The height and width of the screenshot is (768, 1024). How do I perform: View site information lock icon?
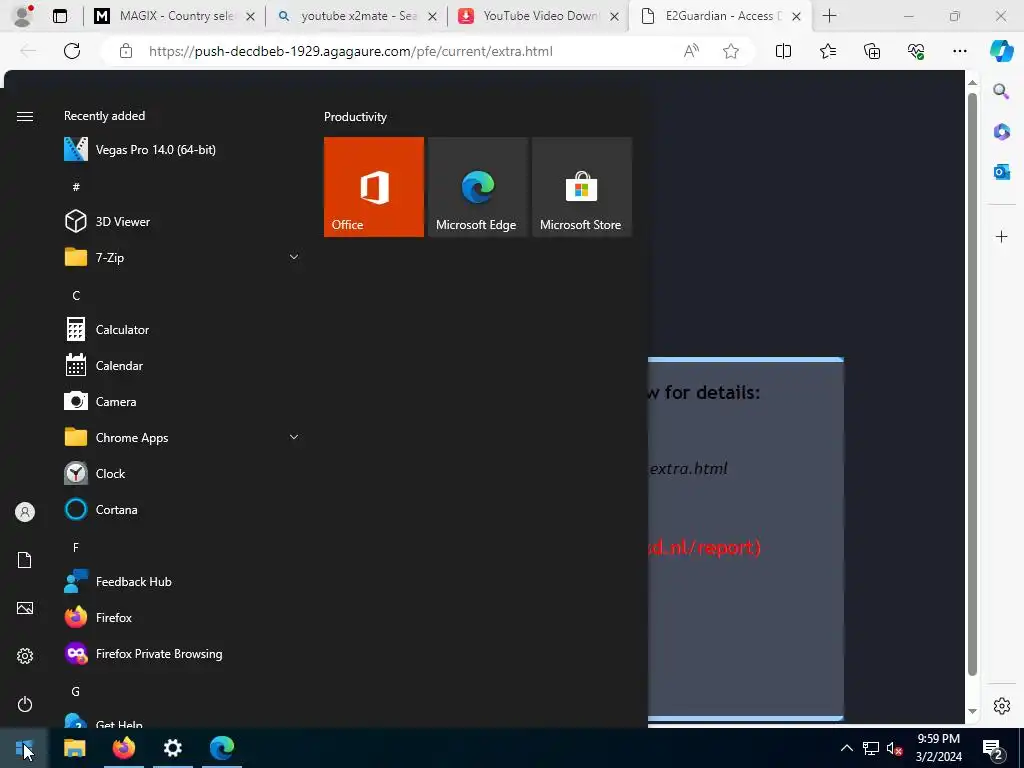click(x=126, y=51)
